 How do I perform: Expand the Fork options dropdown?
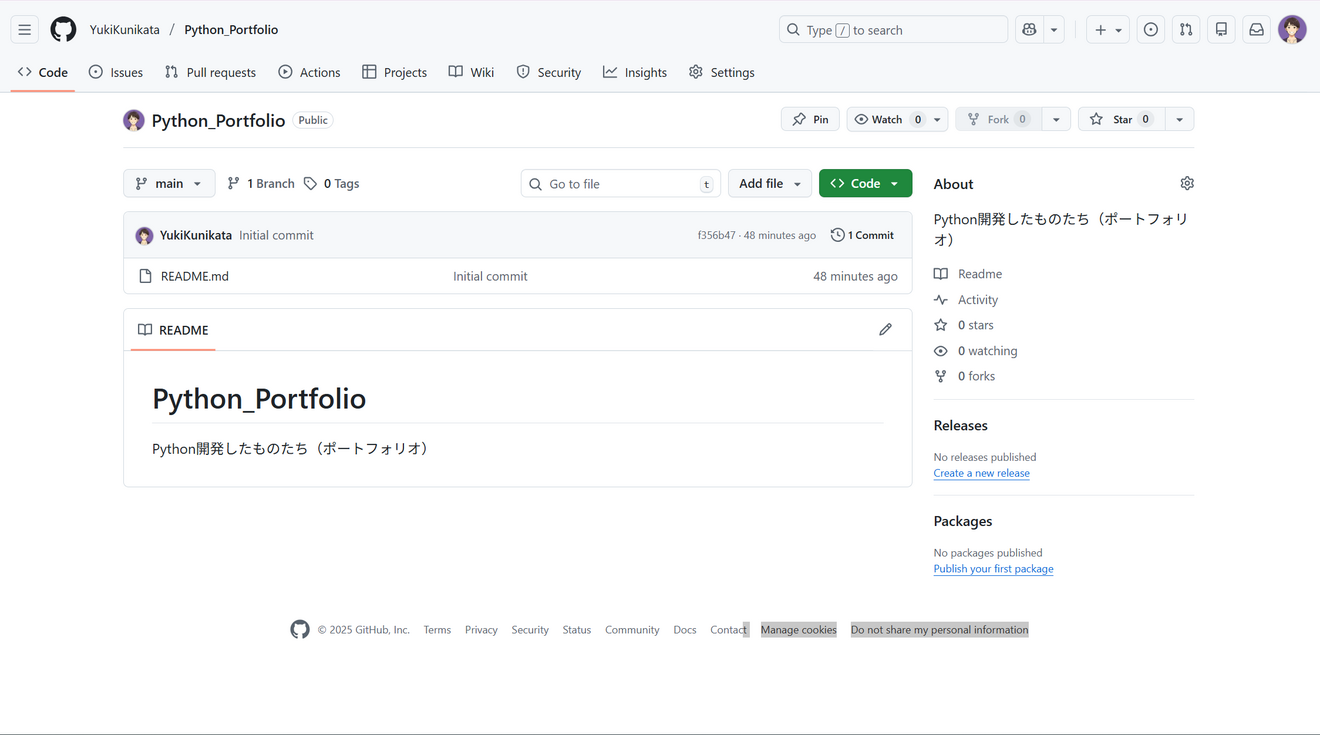[x=1056, y=119]
